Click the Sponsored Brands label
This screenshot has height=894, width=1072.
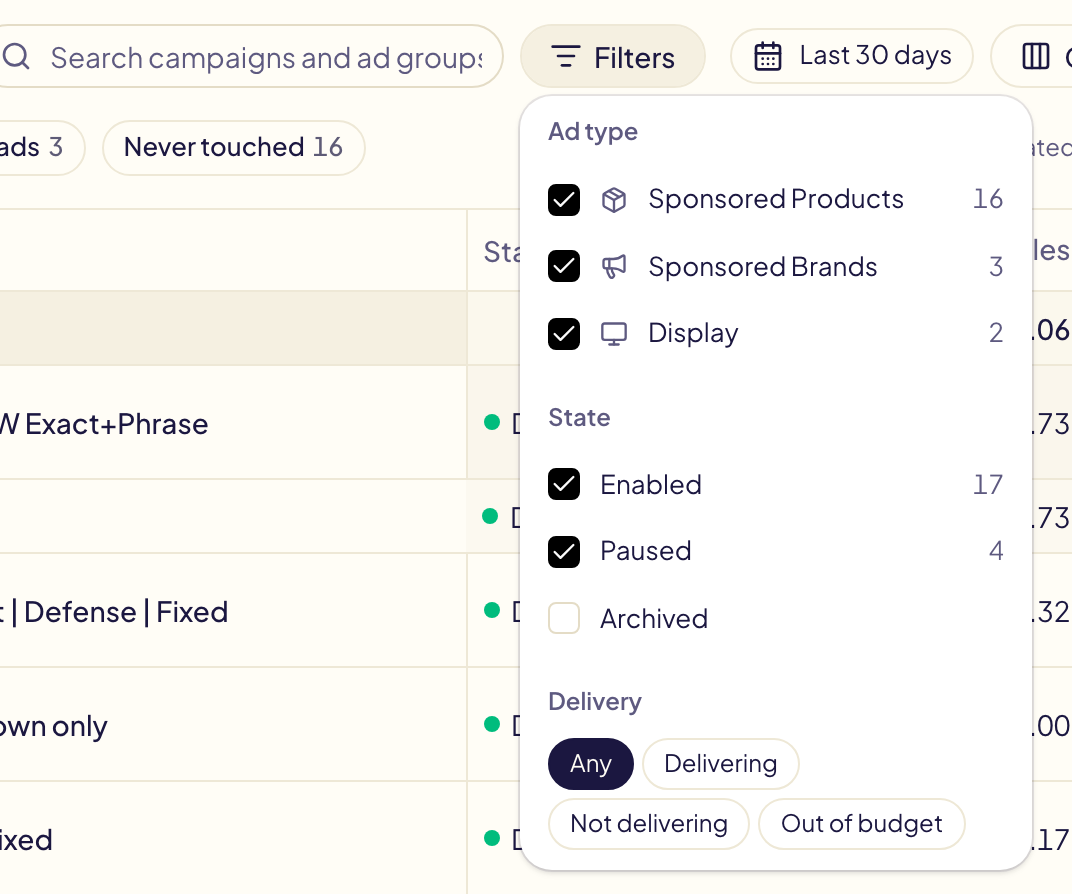[762, 267]
